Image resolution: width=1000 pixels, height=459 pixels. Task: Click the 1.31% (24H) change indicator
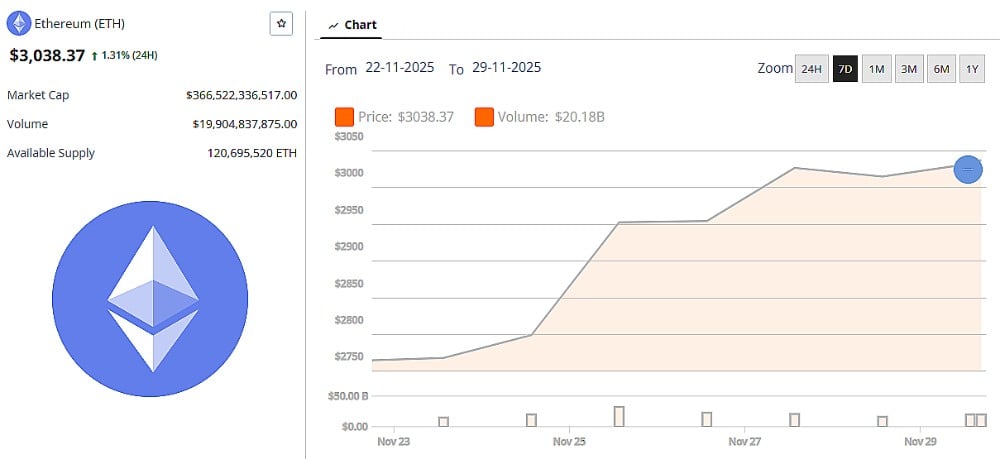pyautogui.click(x=124, y=55)
